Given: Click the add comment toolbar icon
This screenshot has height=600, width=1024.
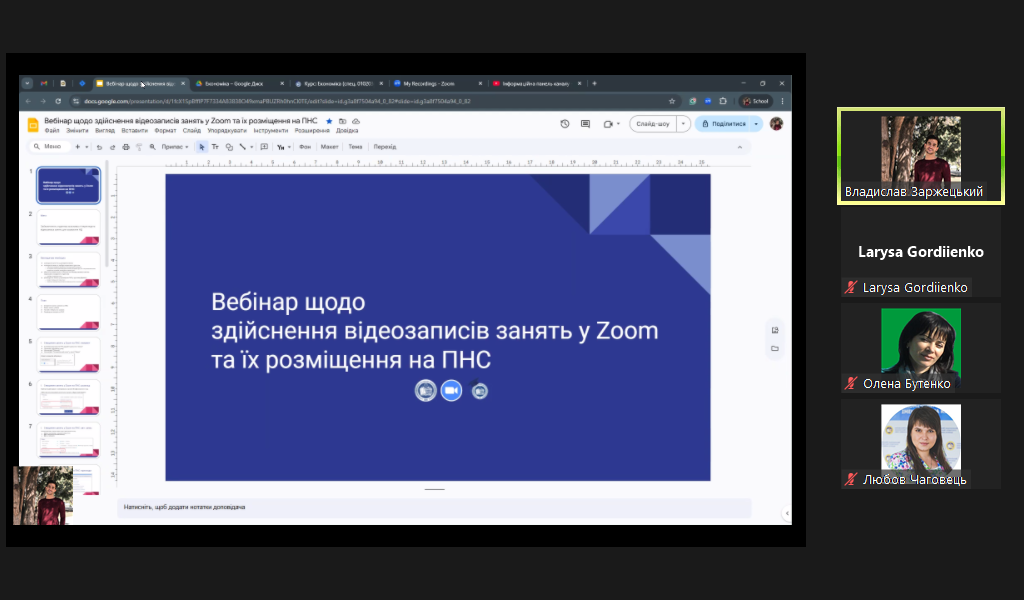Looking at the screenshot, I should (264, 147).
